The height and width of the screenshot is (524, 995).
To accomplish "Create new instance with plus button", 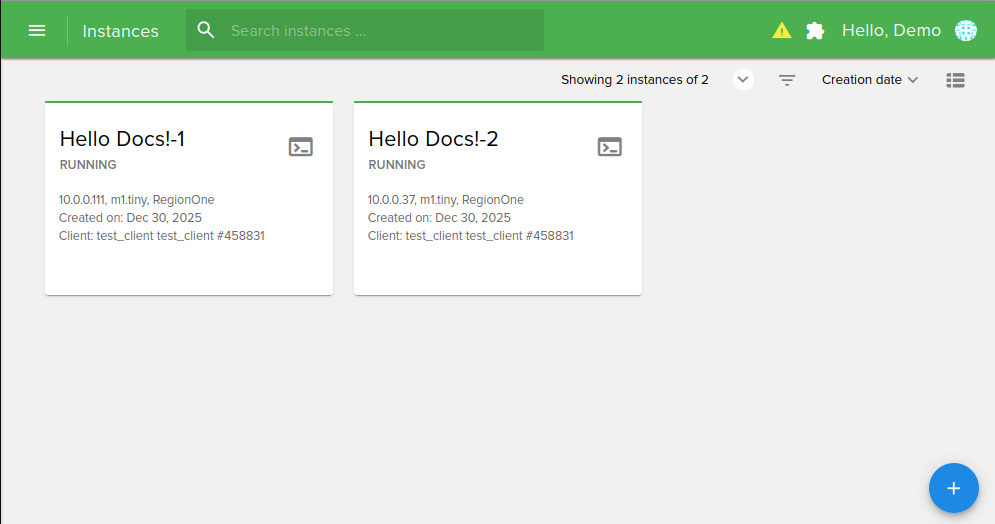I will click(953, 488).
